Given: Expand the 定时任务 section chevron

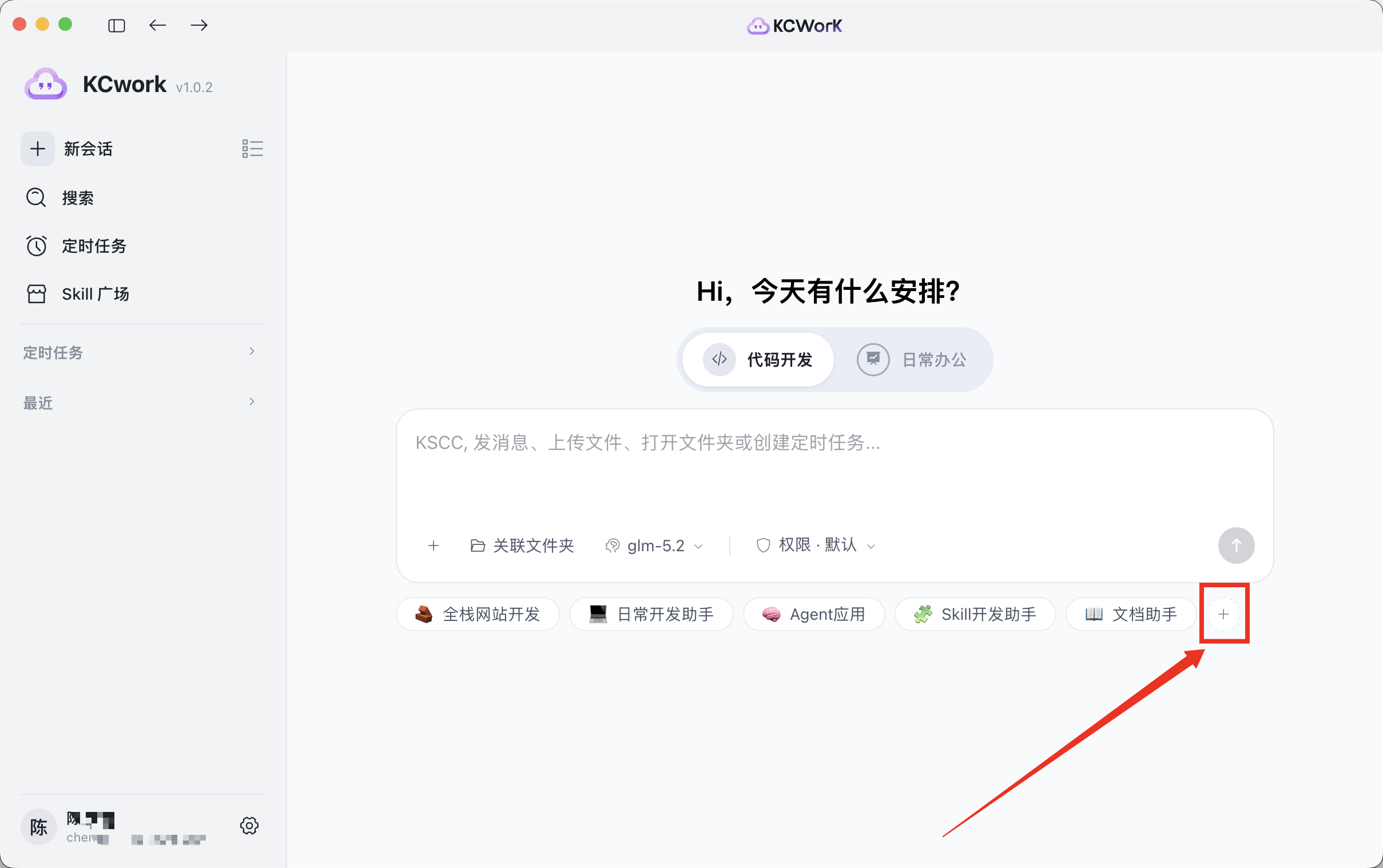Looking at the screenshot, I should point(252,351).
